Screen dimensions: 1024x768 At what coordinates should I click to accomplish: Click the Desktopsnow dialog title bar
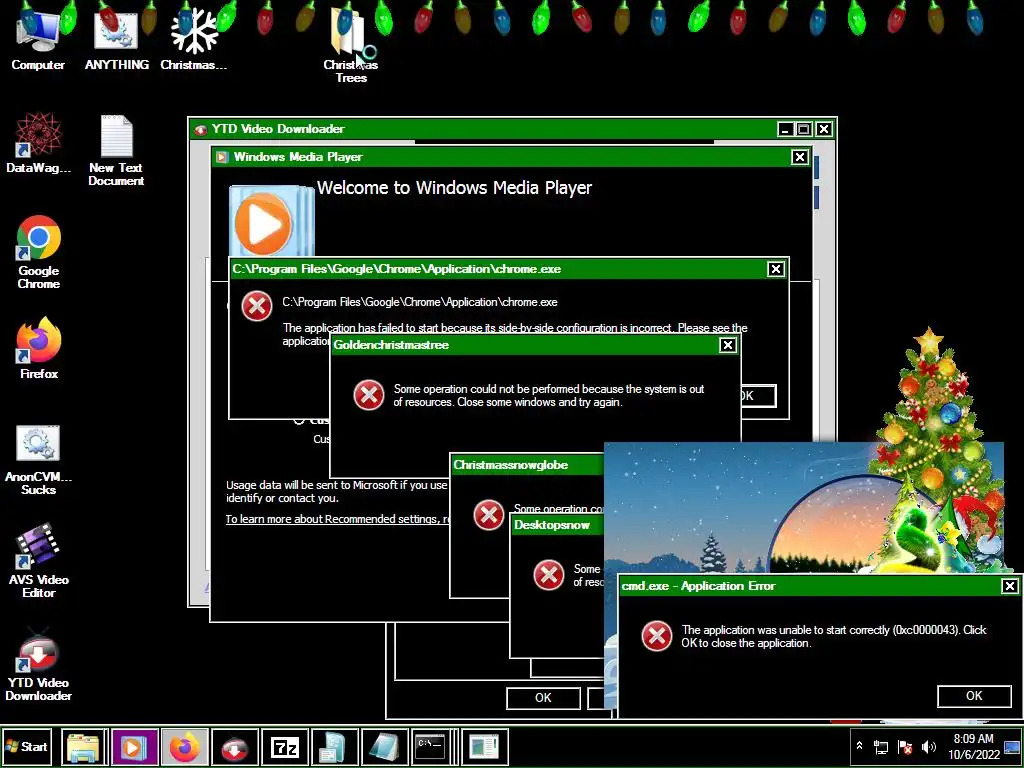[x=557, y=525]
